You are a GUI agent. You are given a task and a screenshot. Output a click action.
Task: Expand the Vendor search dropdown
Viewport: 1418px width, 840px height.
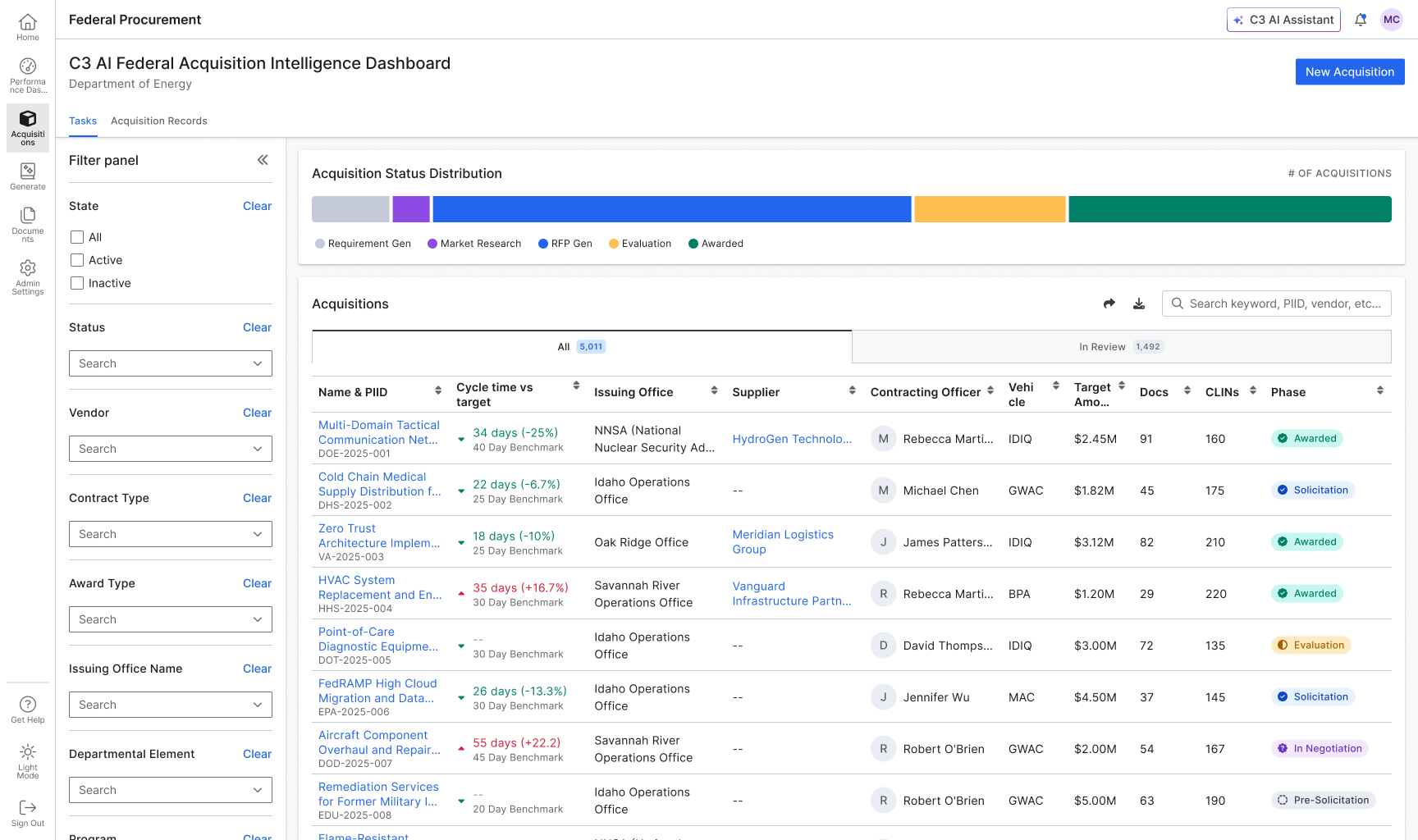(171, 449)
